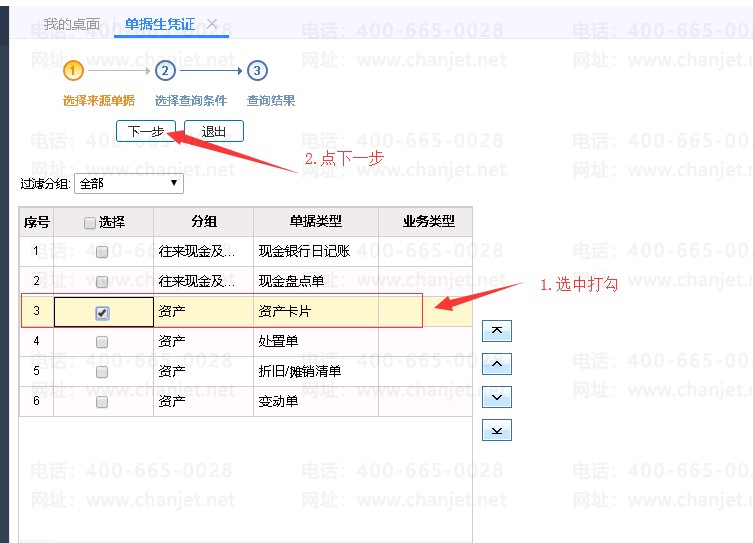Select the 现金盘点单 cell
This screenshot has height=543, width=753.
pyautogui.click(x=316, y=281)
